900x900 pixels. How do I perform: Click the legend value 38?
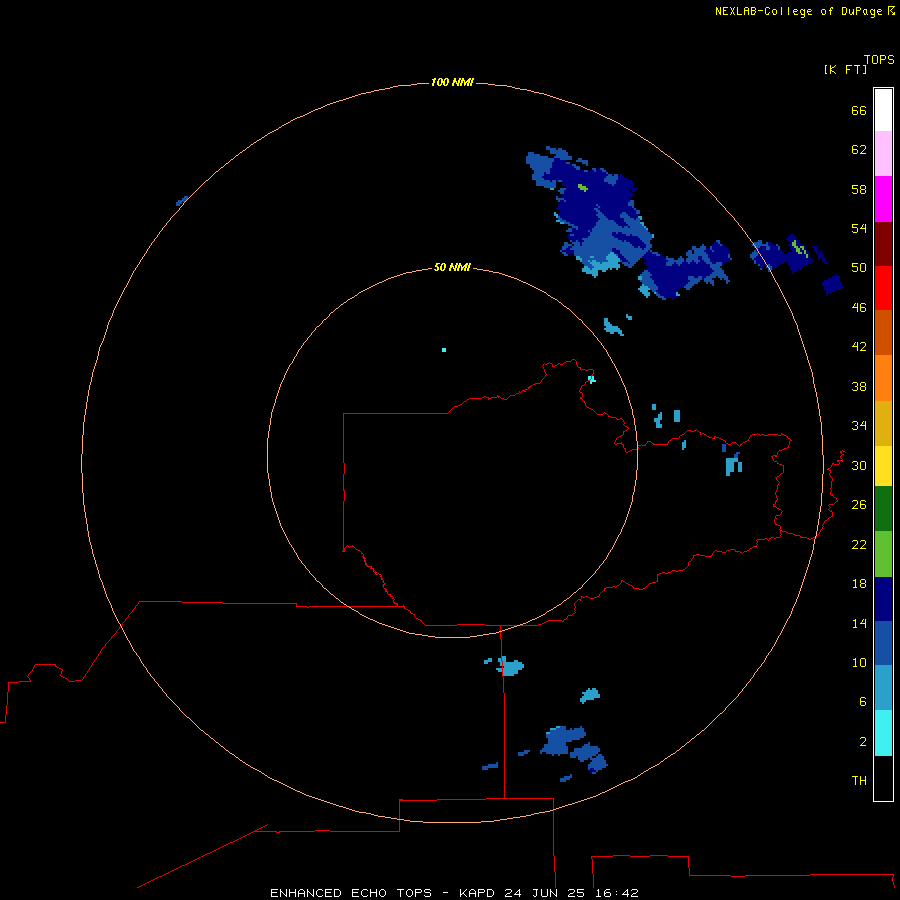859,386
